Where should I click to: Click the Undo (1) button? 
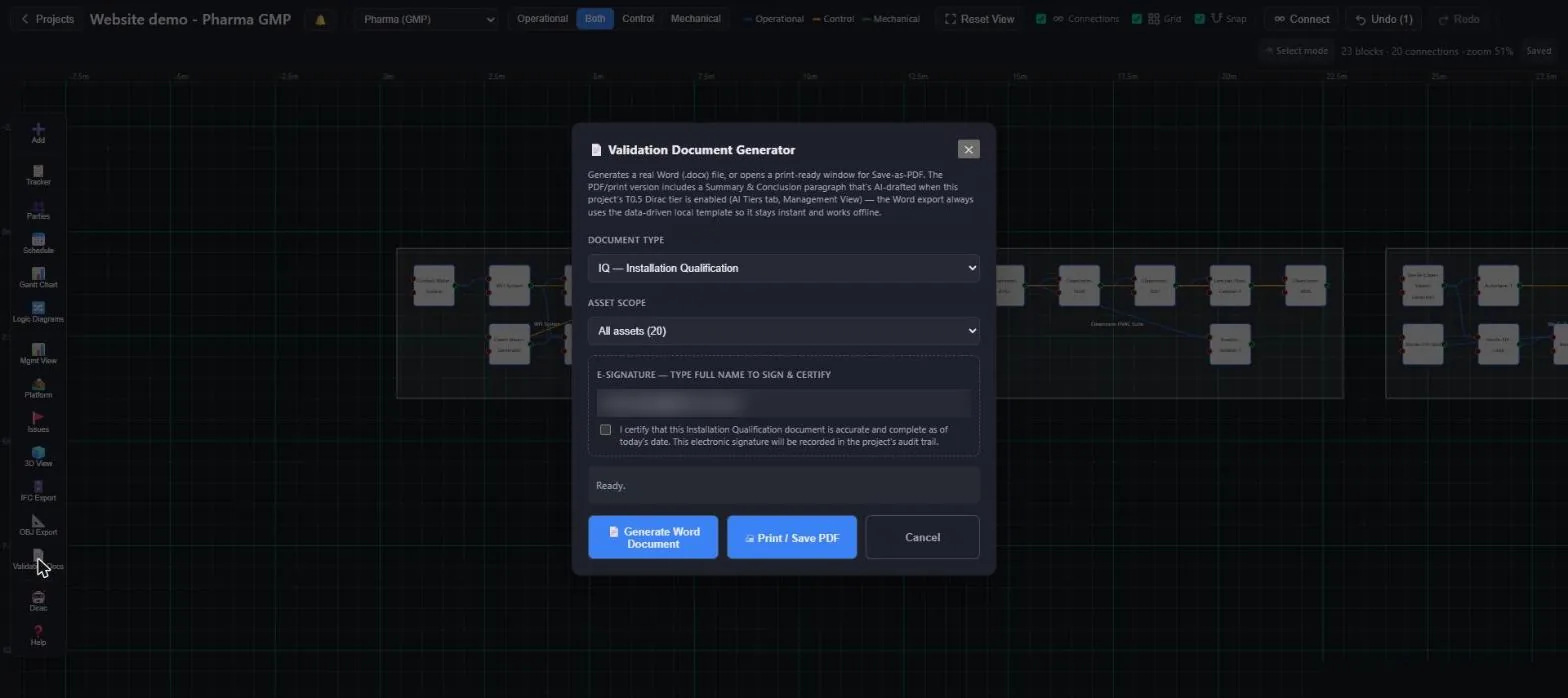click(1384, 19)
